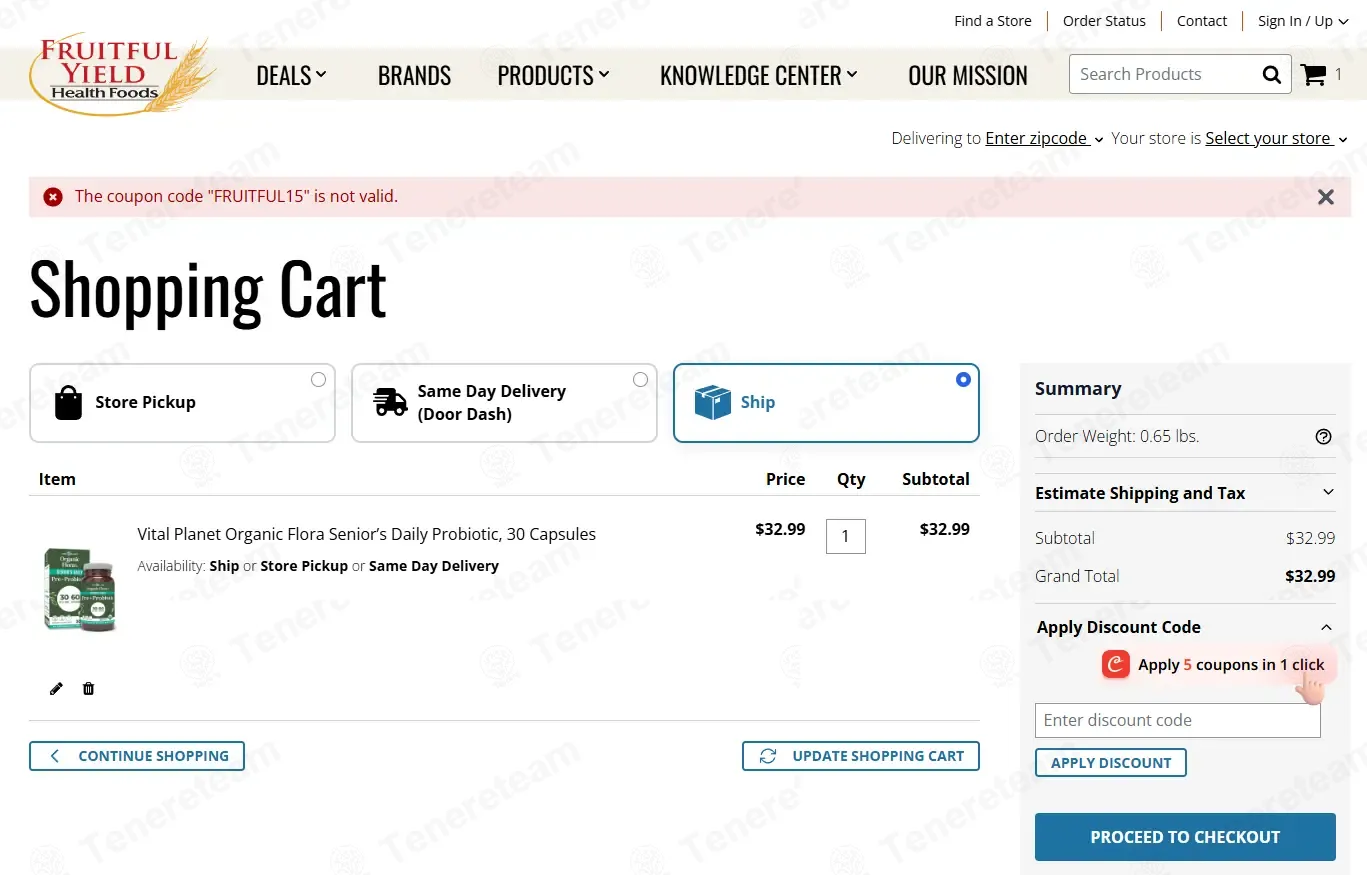Click the refresh icon on Update Shopping Cart
This screenshot has width=1367, height=875.
(x=768, y=756)
